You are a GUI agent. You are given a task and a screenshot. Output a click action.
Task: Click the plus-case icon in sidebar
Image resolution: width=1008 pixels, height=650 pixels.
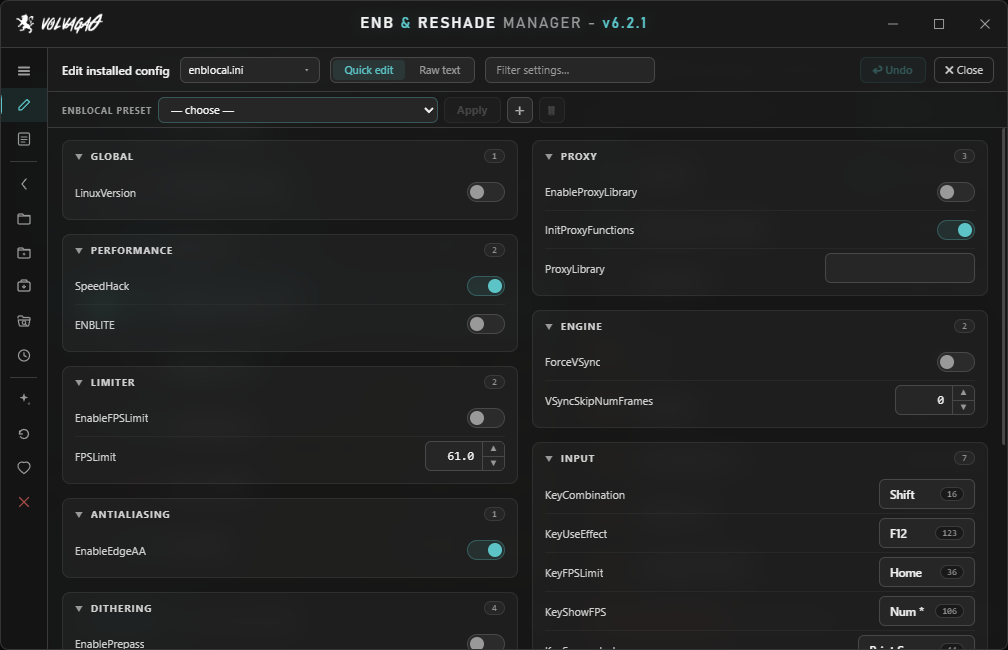click(24, 285)
